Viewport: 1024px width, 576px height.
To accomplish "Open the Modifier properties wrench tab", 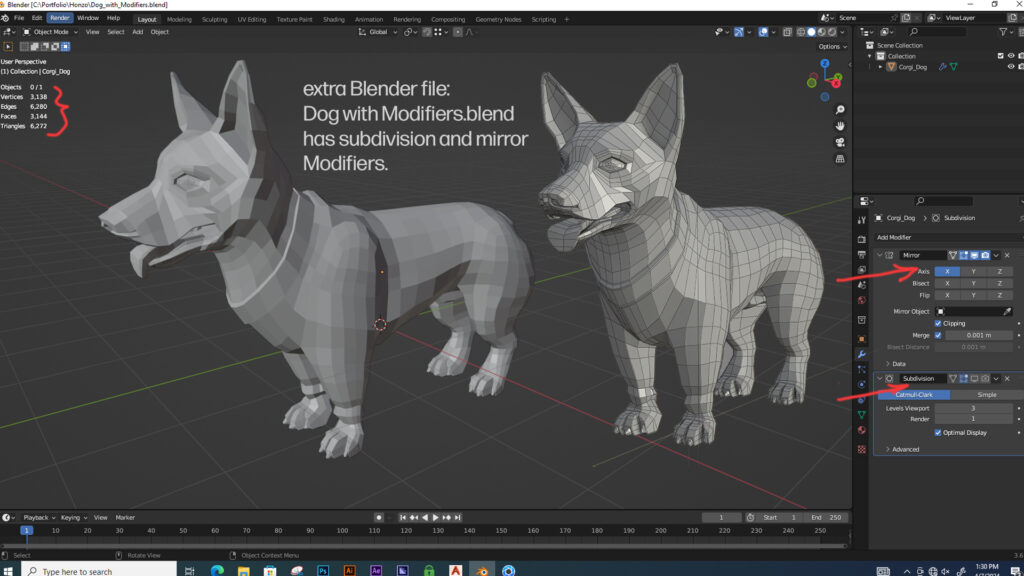I will pos(861,355).
